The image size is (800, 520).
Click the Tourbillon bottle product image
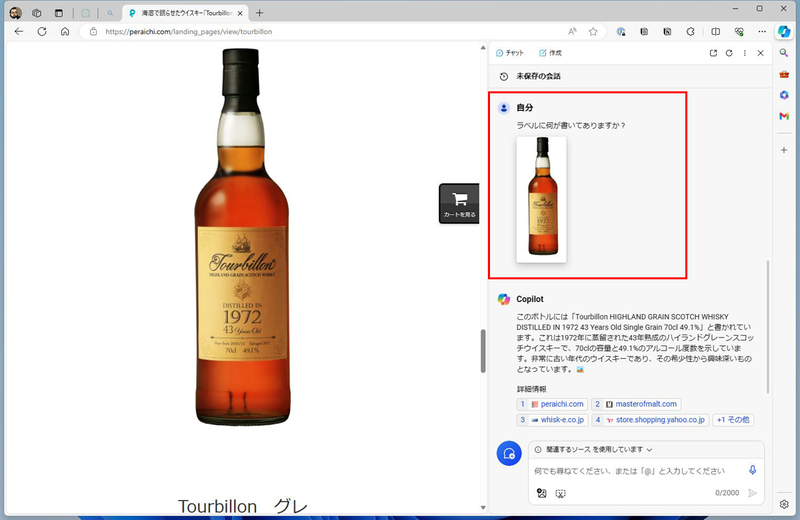point(242,237)
